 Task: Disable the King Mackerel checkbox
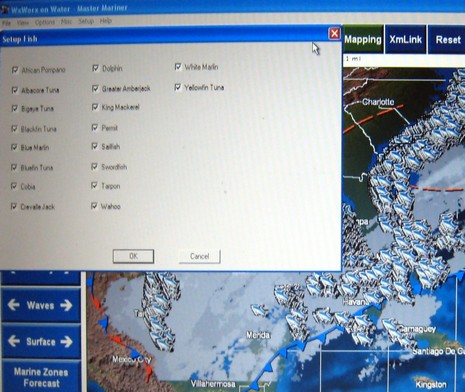[95, 107]
